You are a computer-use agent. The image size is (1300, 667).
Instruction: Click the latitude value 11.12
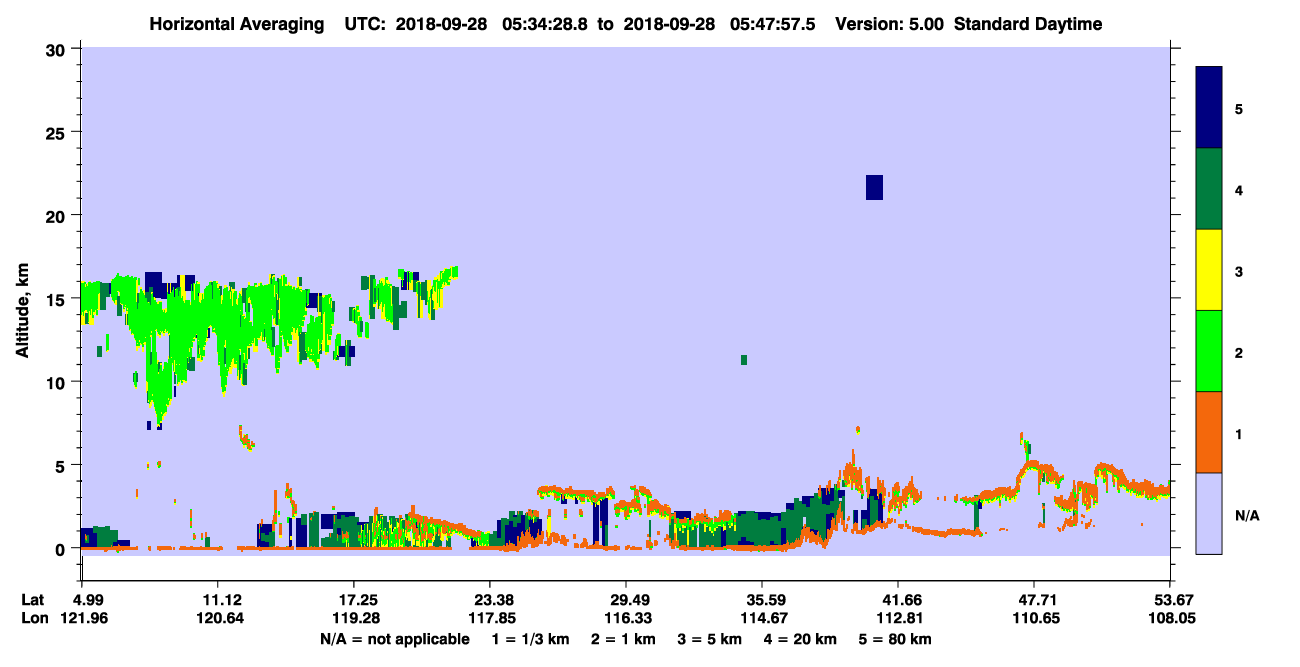click(217, 600)
